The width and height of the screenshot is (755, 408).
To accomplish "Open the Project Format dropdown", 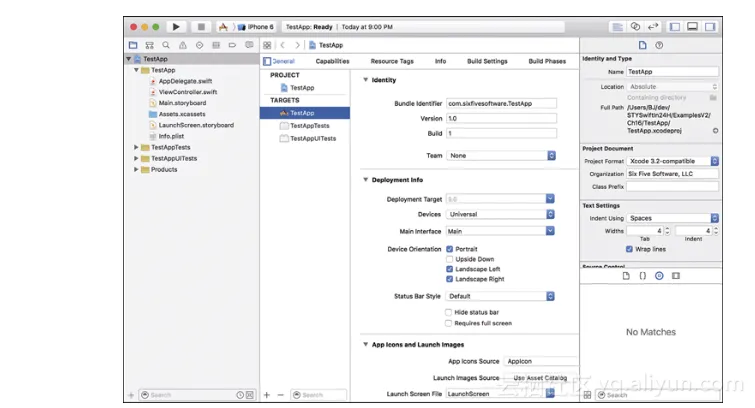I will [x=673, y=161].
